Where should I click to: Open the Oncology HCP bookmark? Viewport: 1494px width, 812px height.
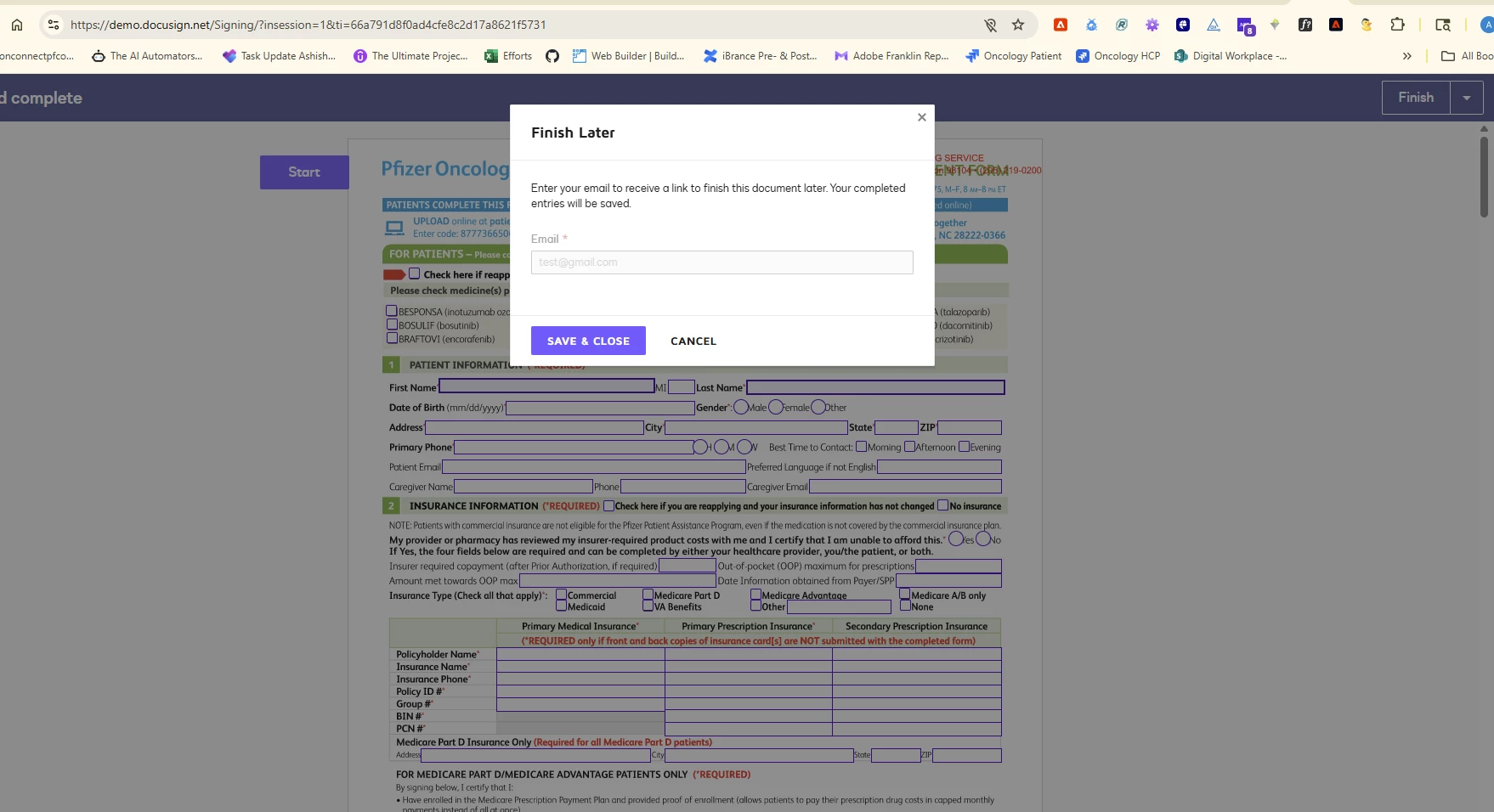[1118, 56]
